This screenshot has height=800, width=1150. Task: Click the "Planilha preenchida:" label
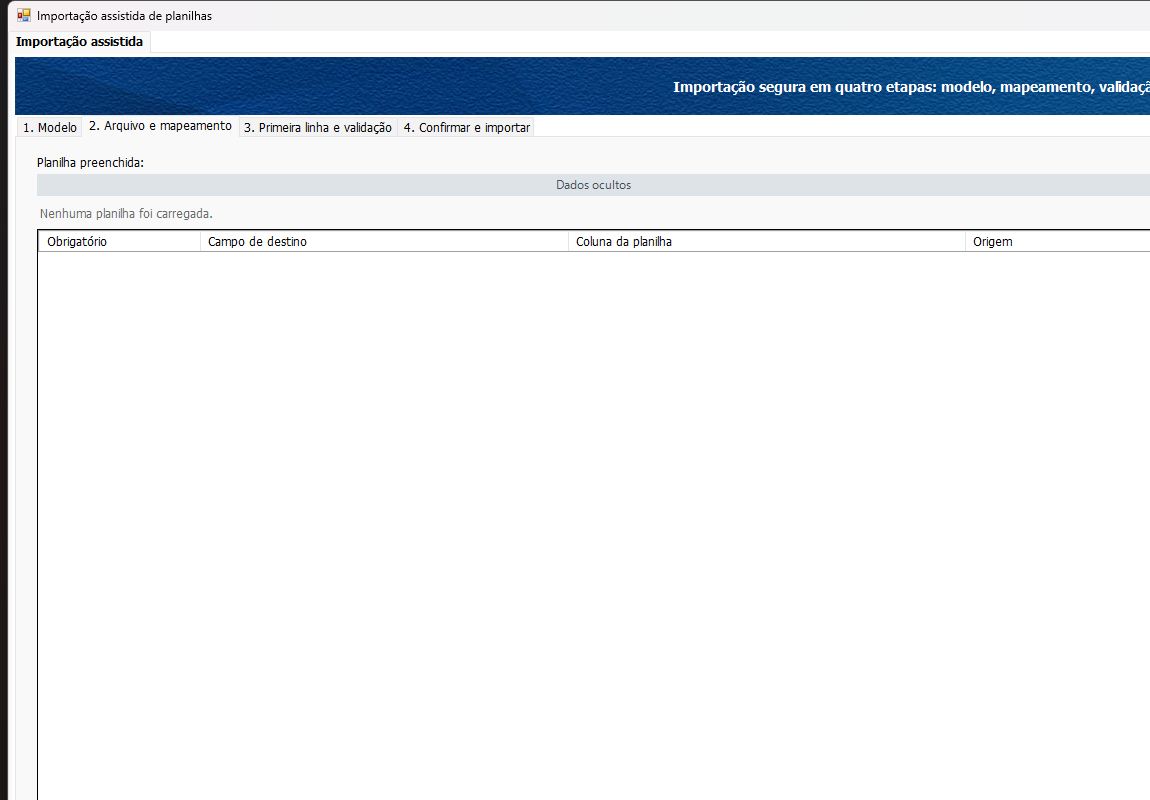click(x=90, y=163)
